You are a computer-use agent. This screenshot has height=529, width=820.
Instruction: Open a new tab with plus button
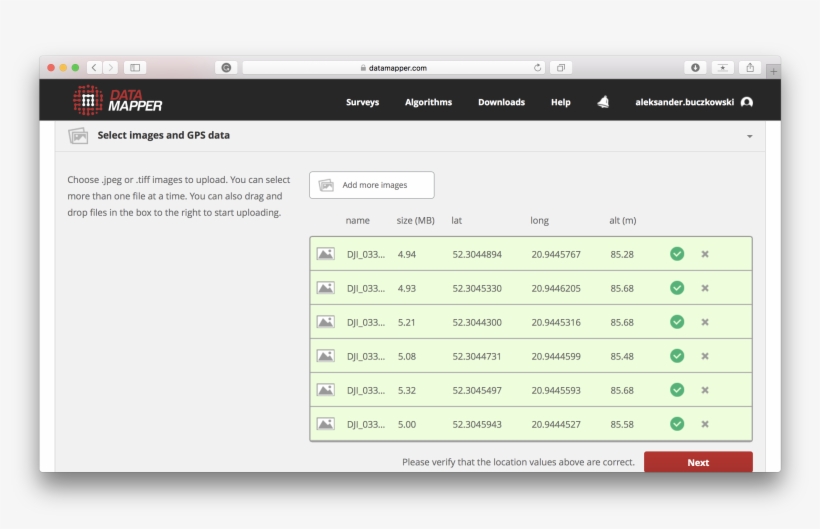tap(773, 71)
